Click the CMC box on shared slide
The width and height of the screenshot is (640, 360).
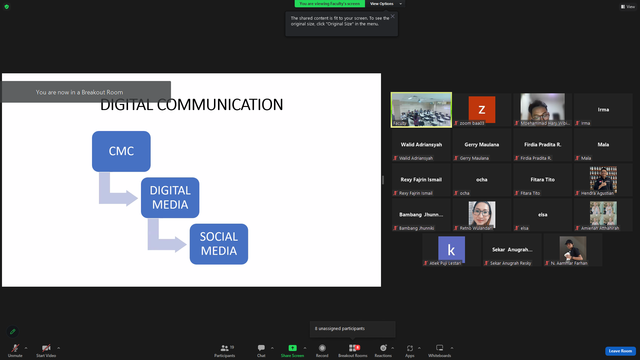[x=121, y=151]
